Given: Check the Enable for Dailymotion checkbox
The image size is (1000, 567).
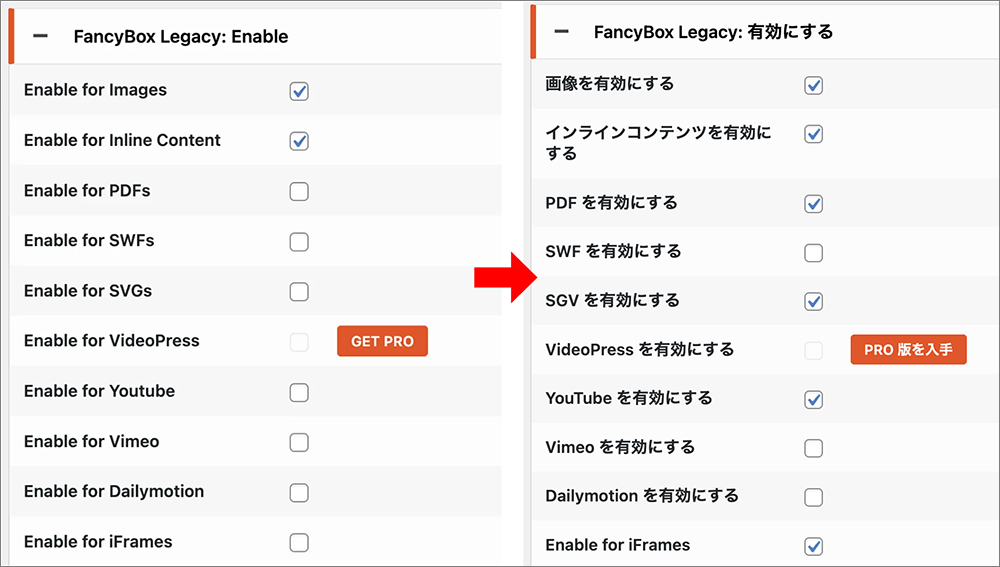Looking at the screenshot, I should (299, 492).
